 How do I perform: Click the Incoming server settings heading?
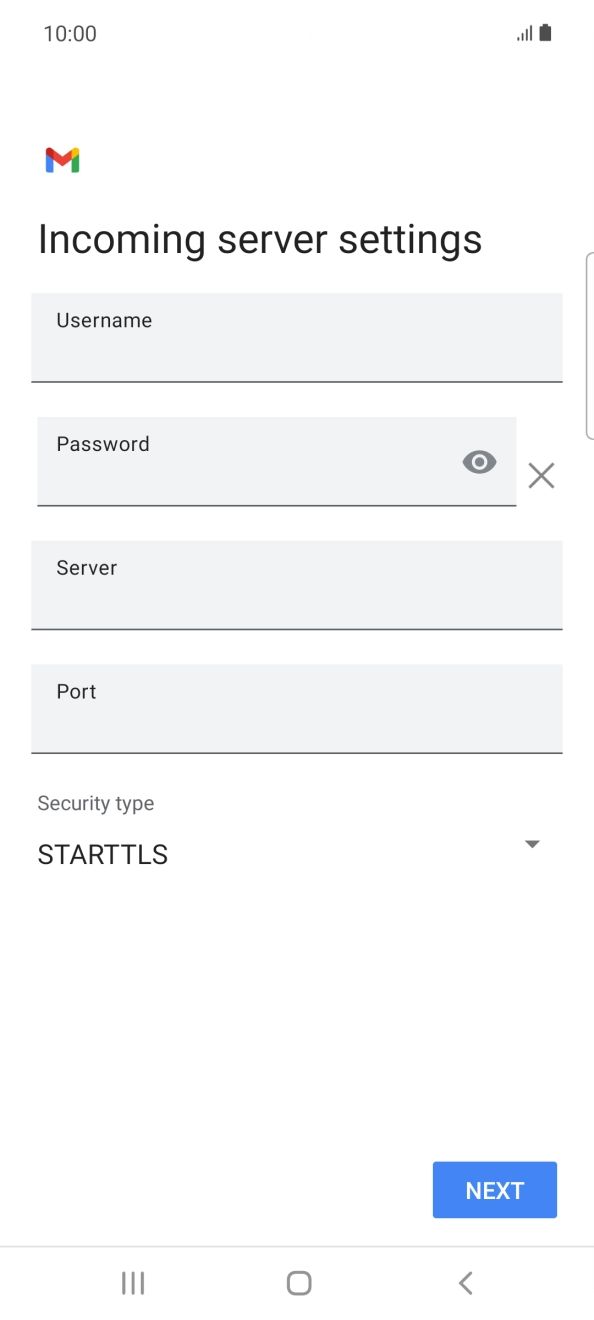259,238
